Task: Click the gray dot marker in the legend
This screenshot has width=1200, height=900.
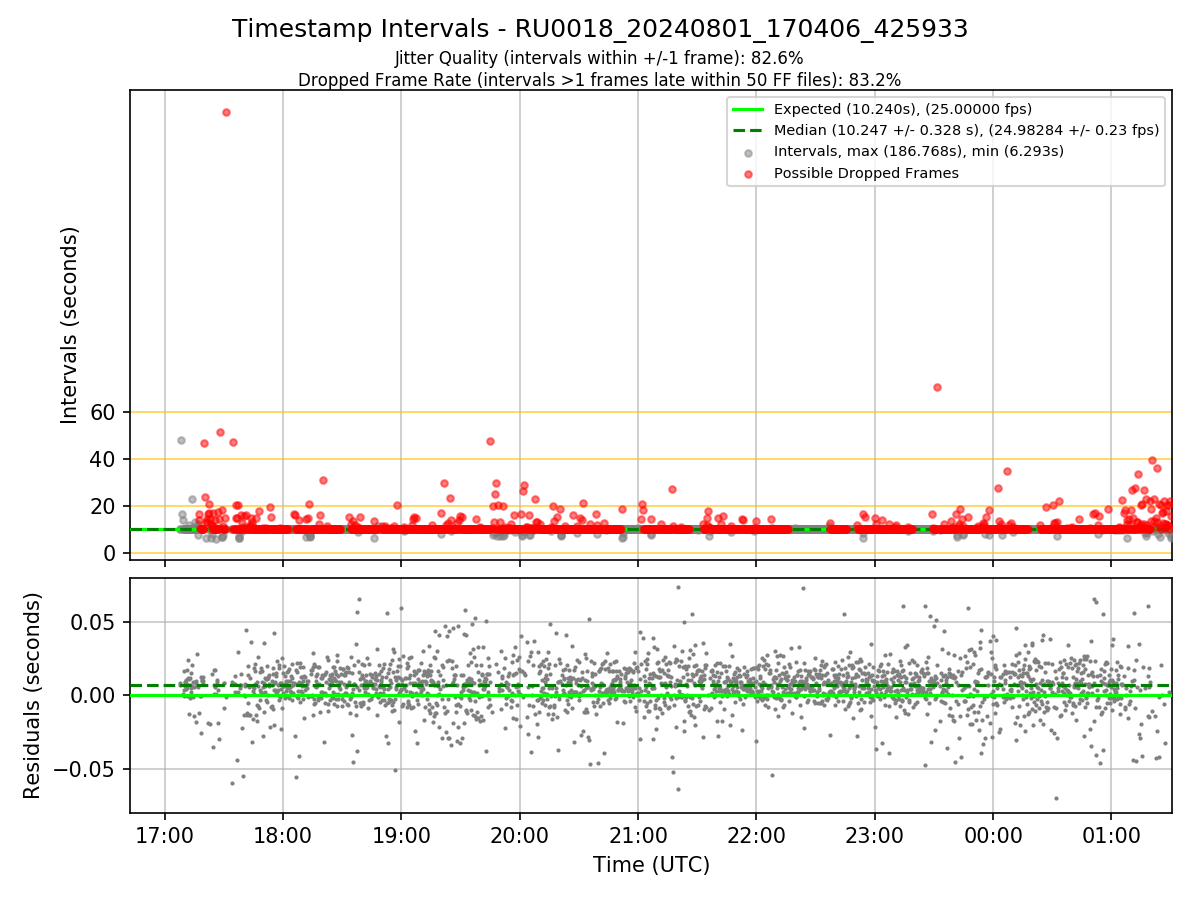Action: pyautogui.click(x=750, y=153)
